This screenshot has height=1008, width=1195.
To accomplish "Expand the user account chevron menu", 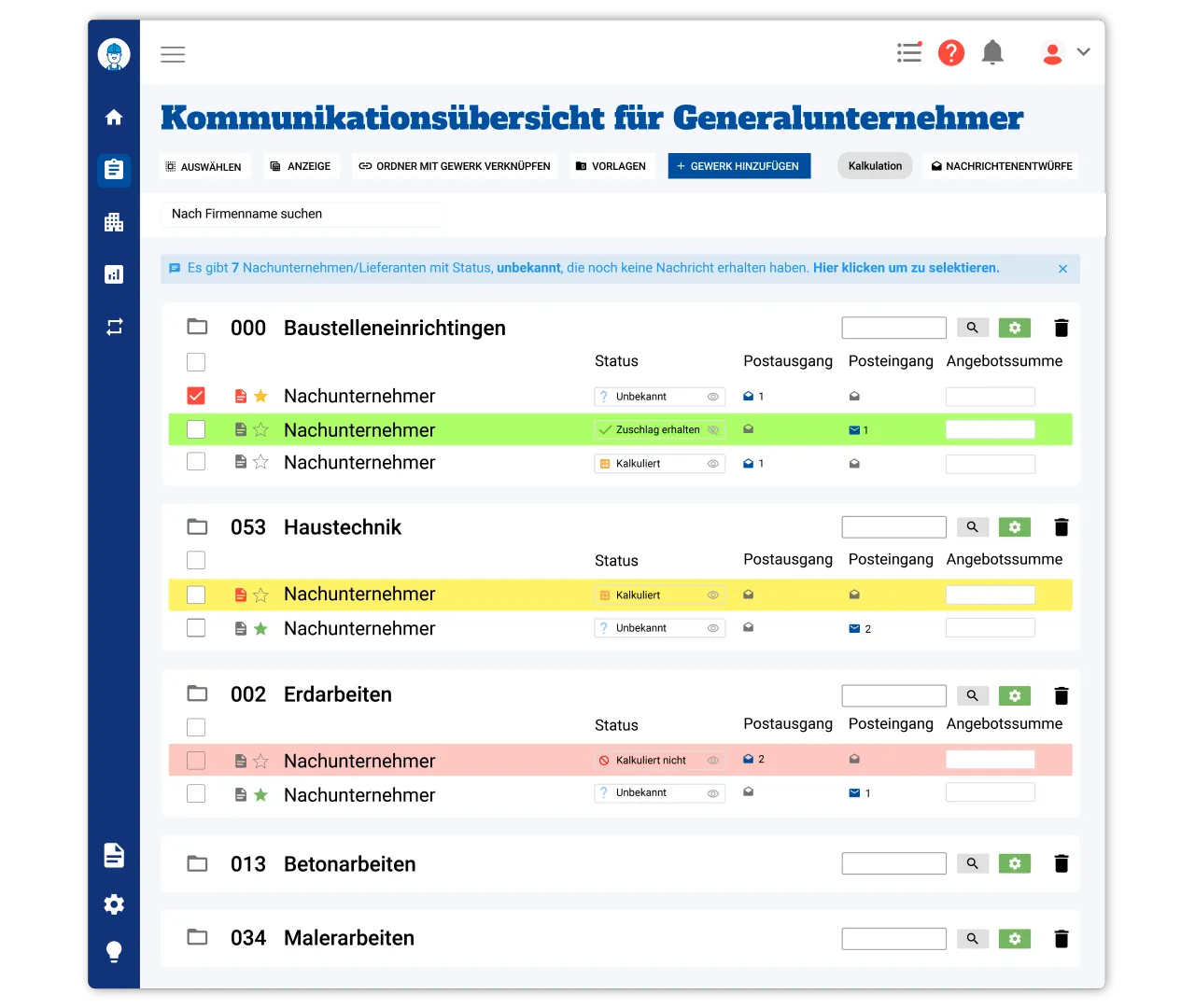I will 1083,52.
